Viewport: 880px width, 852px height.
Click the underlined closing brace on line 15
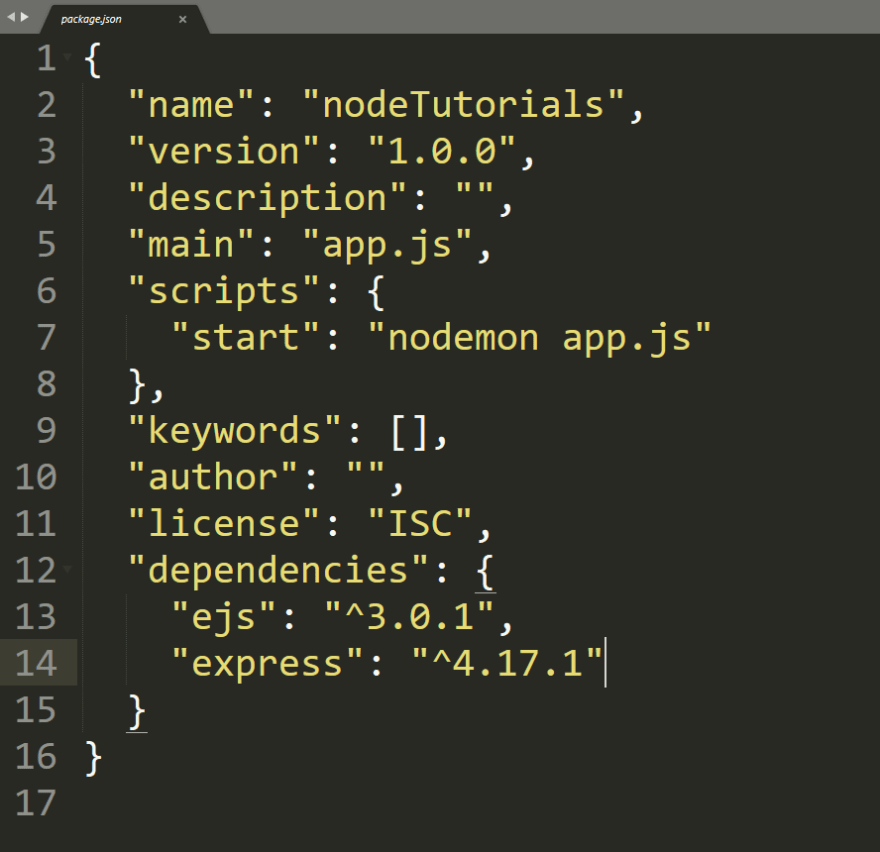137,712
